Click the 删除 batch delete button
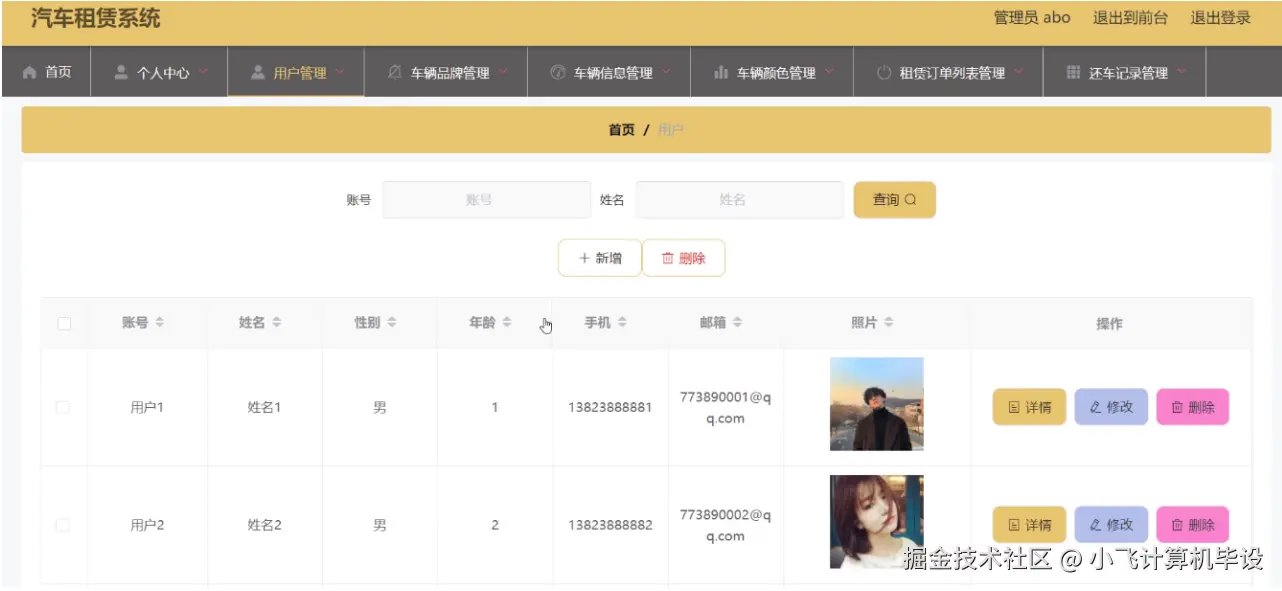 [x=683, y=258]
